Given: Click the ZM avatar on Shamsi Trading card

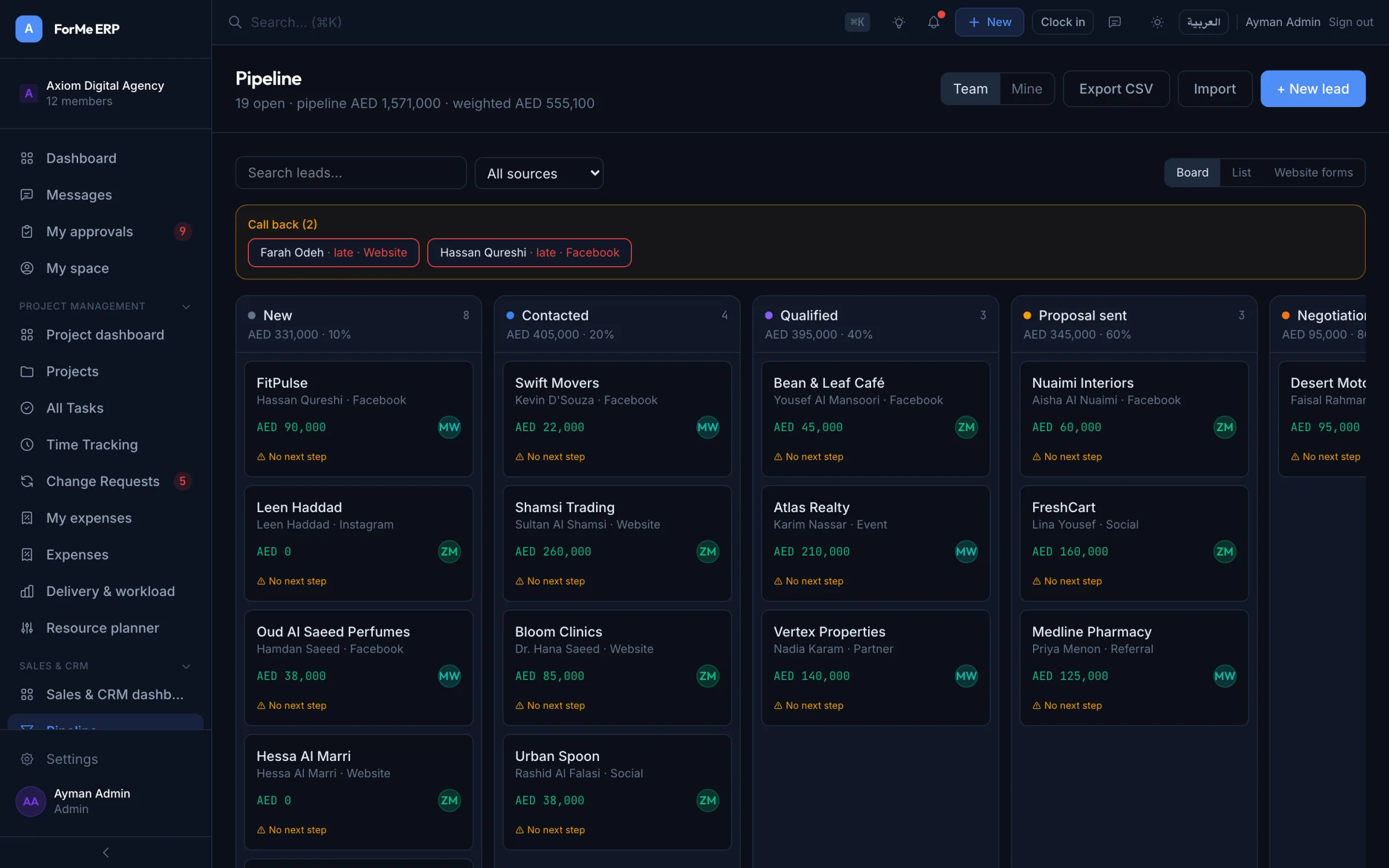Looking at the screenshot, I should 707,551.
